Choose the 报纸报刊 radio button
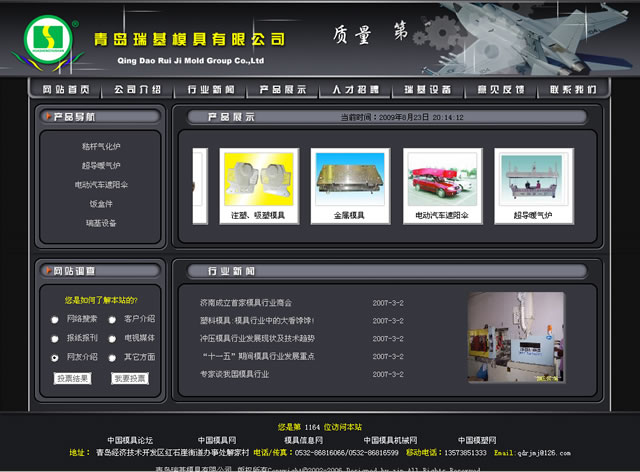Image resolution: width=640 pixels, height=472 pixels. (54, 338)
